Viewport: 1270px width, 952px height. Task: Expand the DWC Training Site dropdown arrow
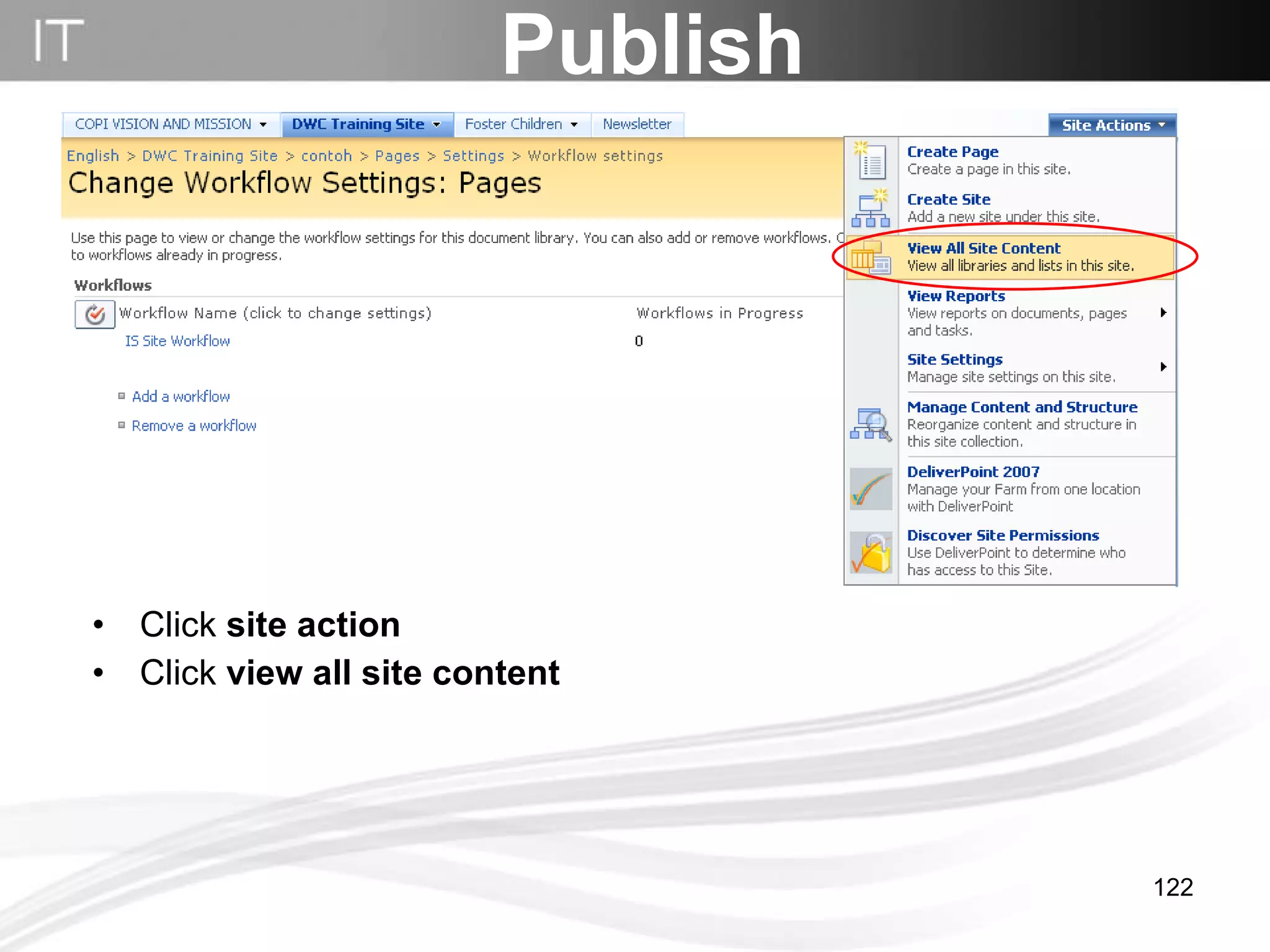[437, 125]
